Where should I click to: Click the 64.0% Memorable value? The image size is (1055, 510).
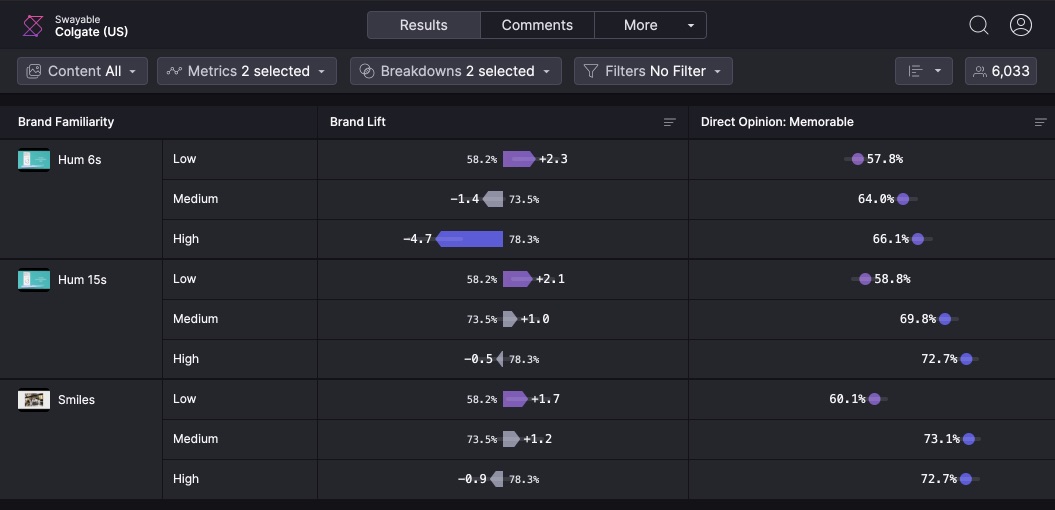pyautogui.click(x=876, y=198)
